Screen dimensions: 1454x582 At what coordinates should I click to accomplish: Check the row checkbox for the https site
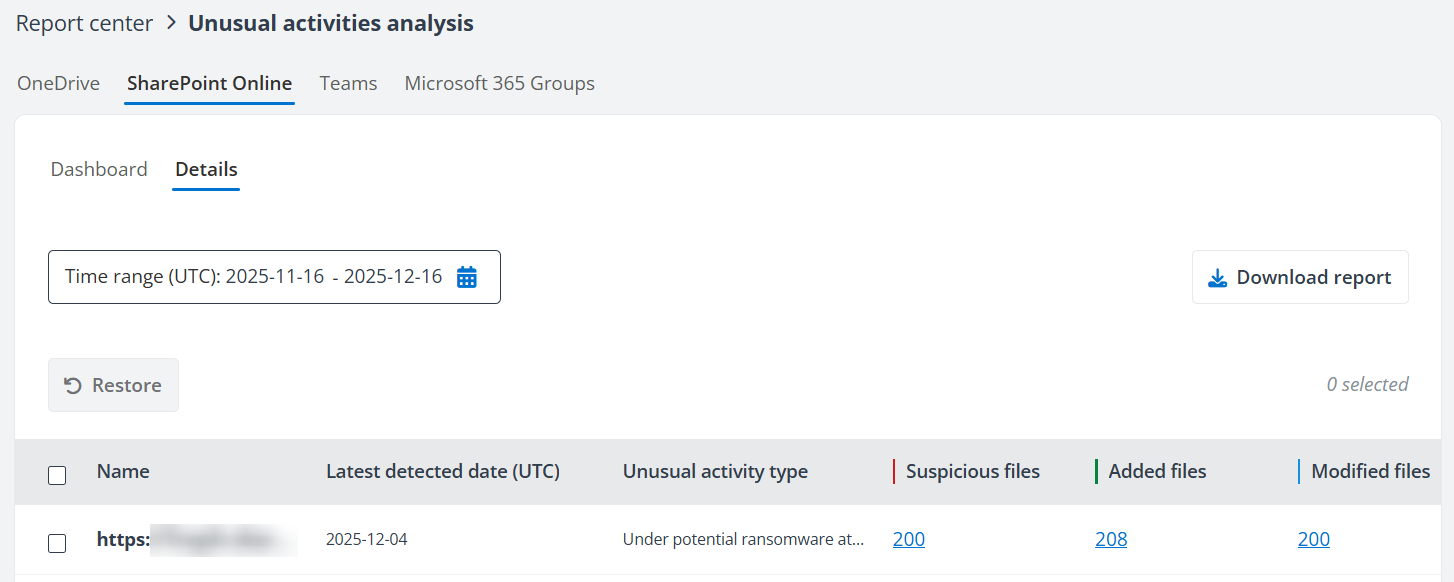click(57, 543)
